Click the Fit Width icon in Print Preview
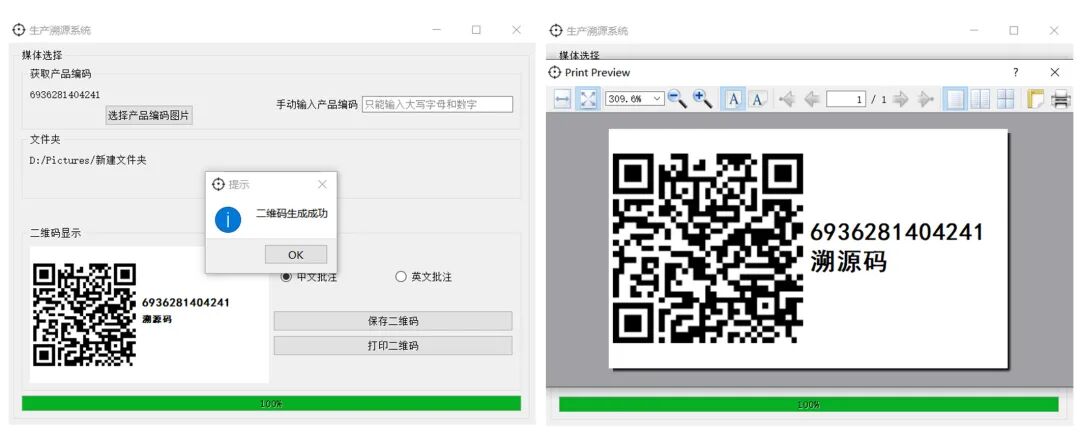This screenshot has width=1080, height=436. [562, 99]
